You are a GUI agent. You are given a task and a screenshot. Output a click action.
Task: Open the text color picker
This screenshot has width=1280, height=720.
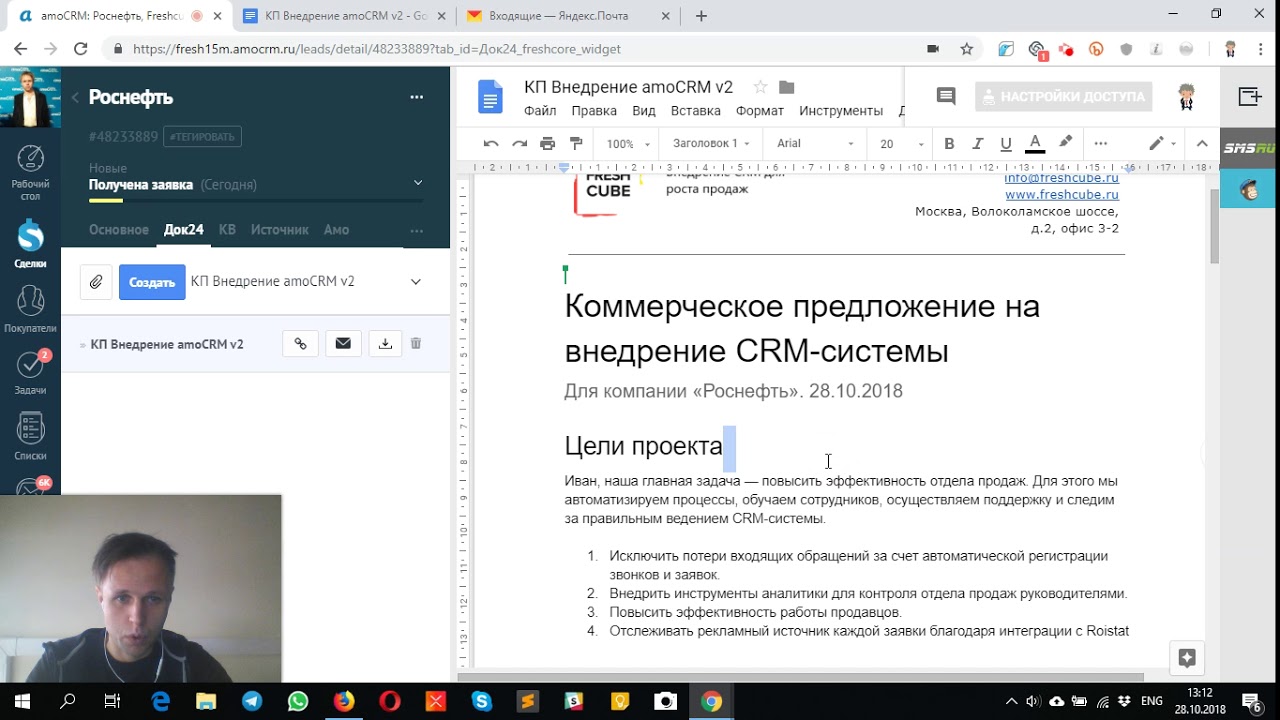pyautogui.click(x=1035, y=143)
